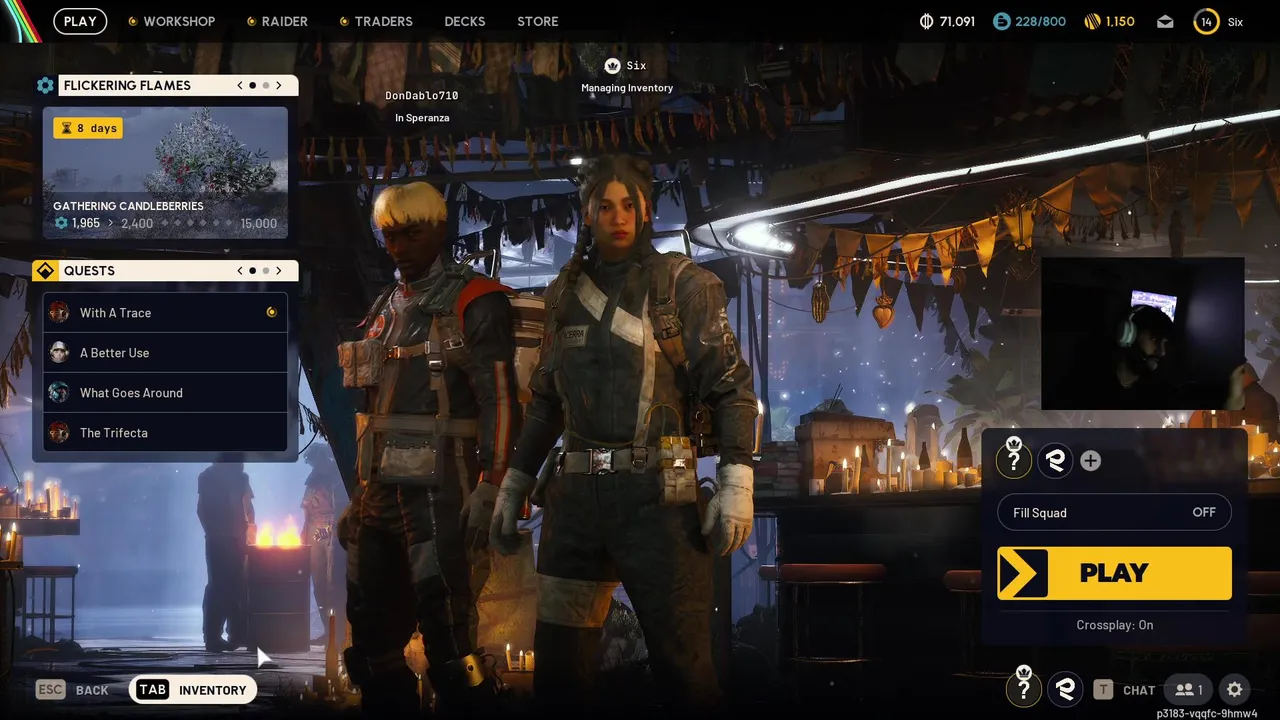Screen dimensions: 1280x720
Task: Click the question mark map slot in squad panel
Action: 1014,460
